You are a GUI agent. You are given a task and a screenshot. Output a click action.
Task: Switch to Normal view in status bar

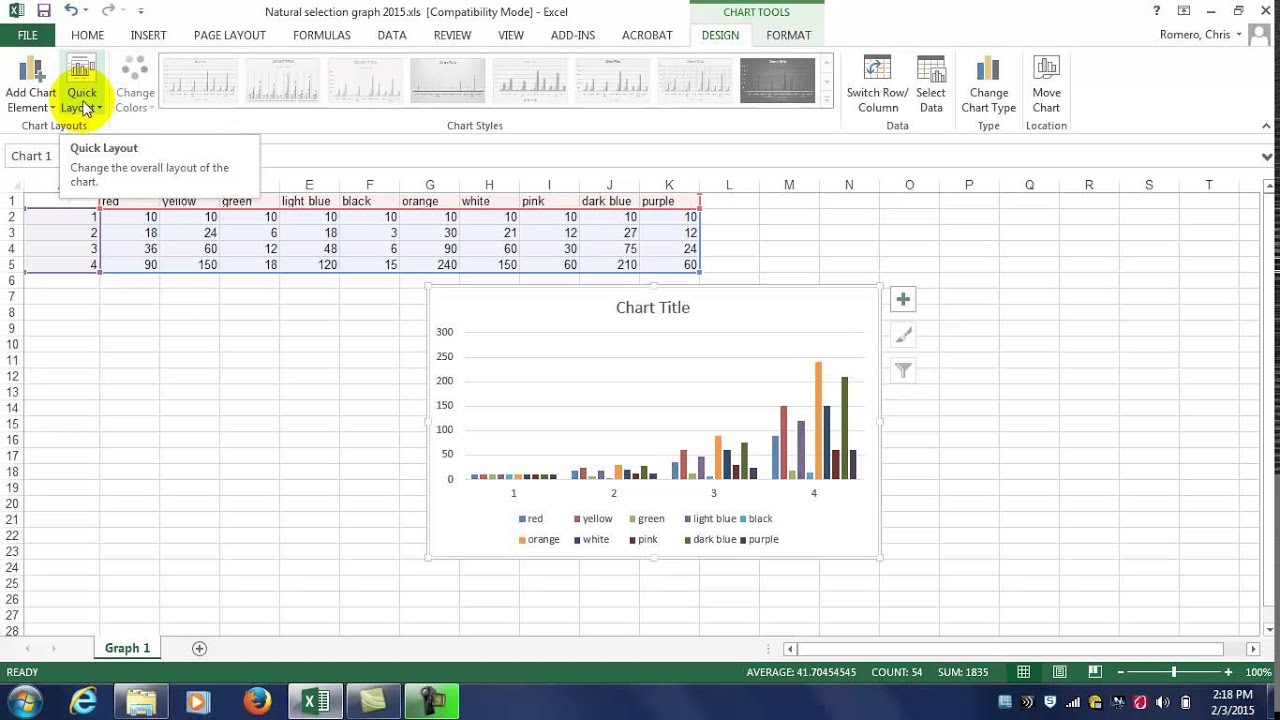click(1024, 672)
